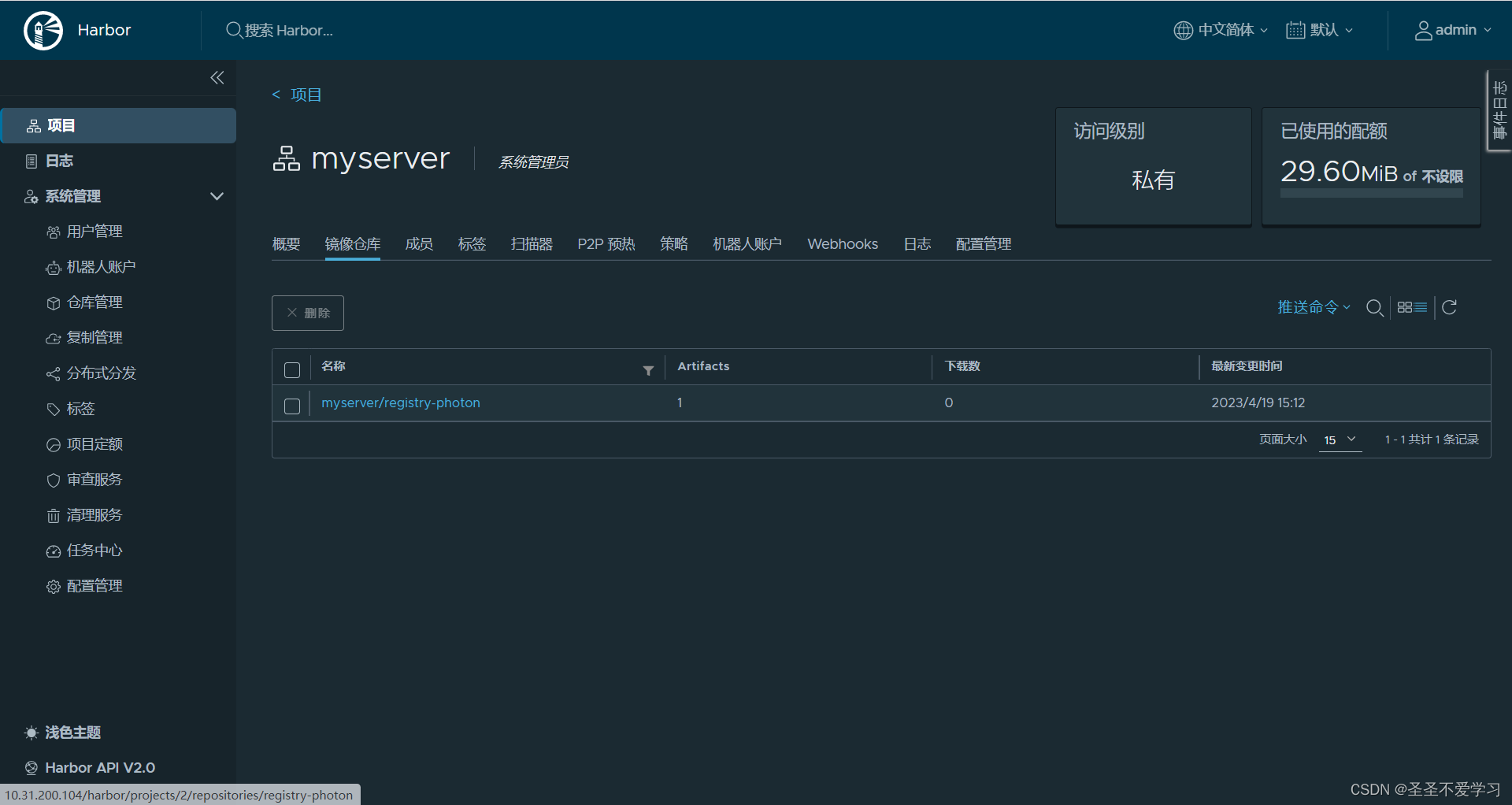Open the 用户管理 user management page
The image size is (1512, 805).
coord(94,232)
